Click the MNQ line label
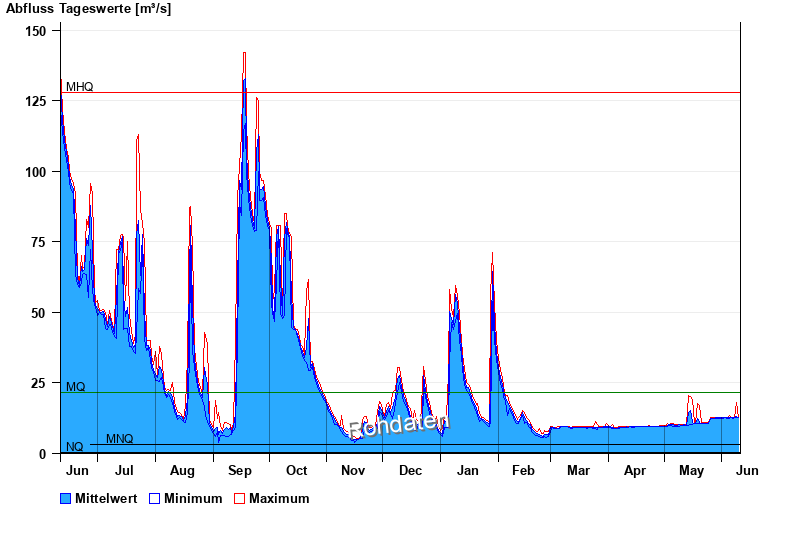 click(x=119, y=439)
